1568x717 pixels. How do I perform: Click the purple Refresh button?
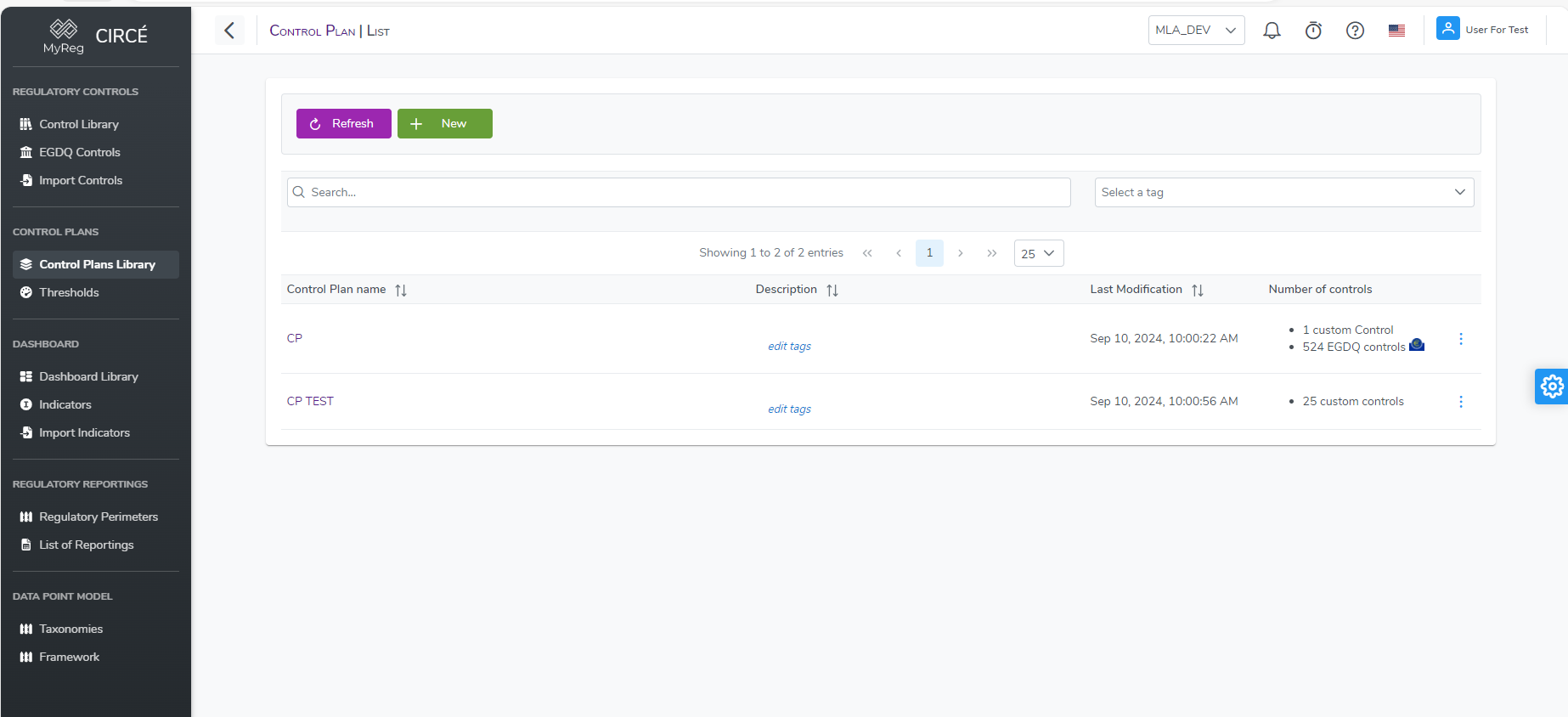pos(343,124)
